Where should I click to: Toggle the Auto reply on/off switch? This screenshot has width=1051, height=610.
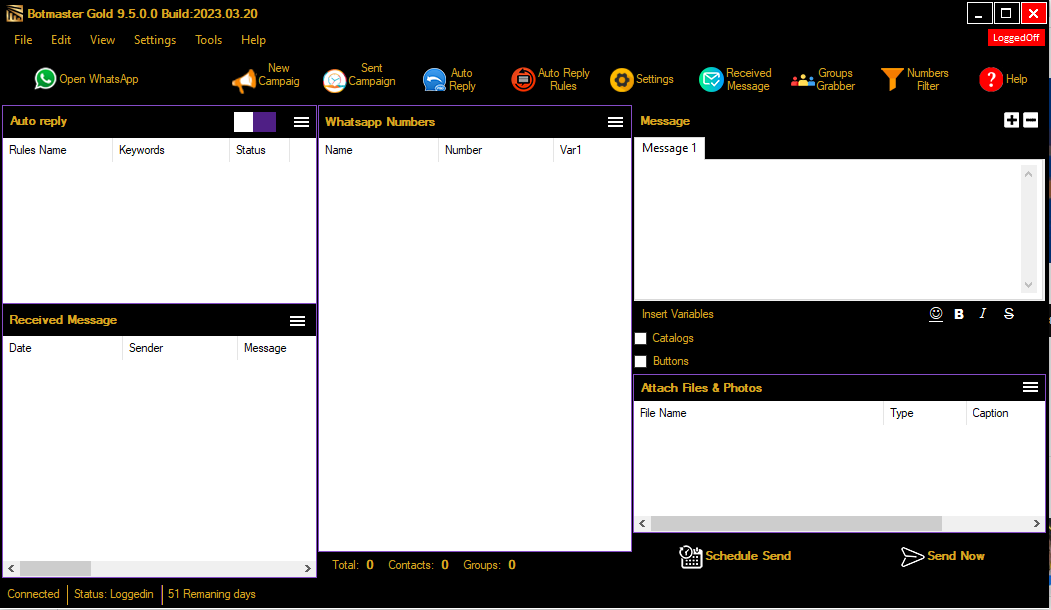point(253,120)
